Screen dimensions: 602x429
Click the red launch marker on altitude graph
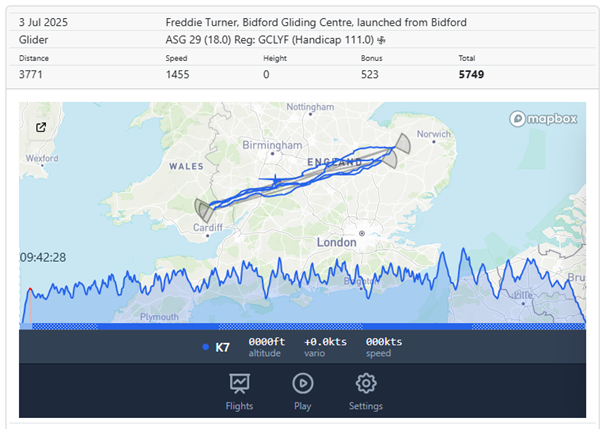[x=30, y=291]
